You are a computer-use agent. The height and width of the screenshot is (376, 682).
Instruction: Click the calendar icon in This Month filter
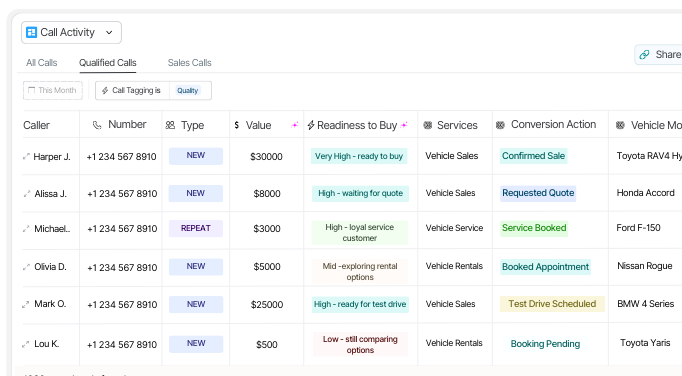[31, 90]
